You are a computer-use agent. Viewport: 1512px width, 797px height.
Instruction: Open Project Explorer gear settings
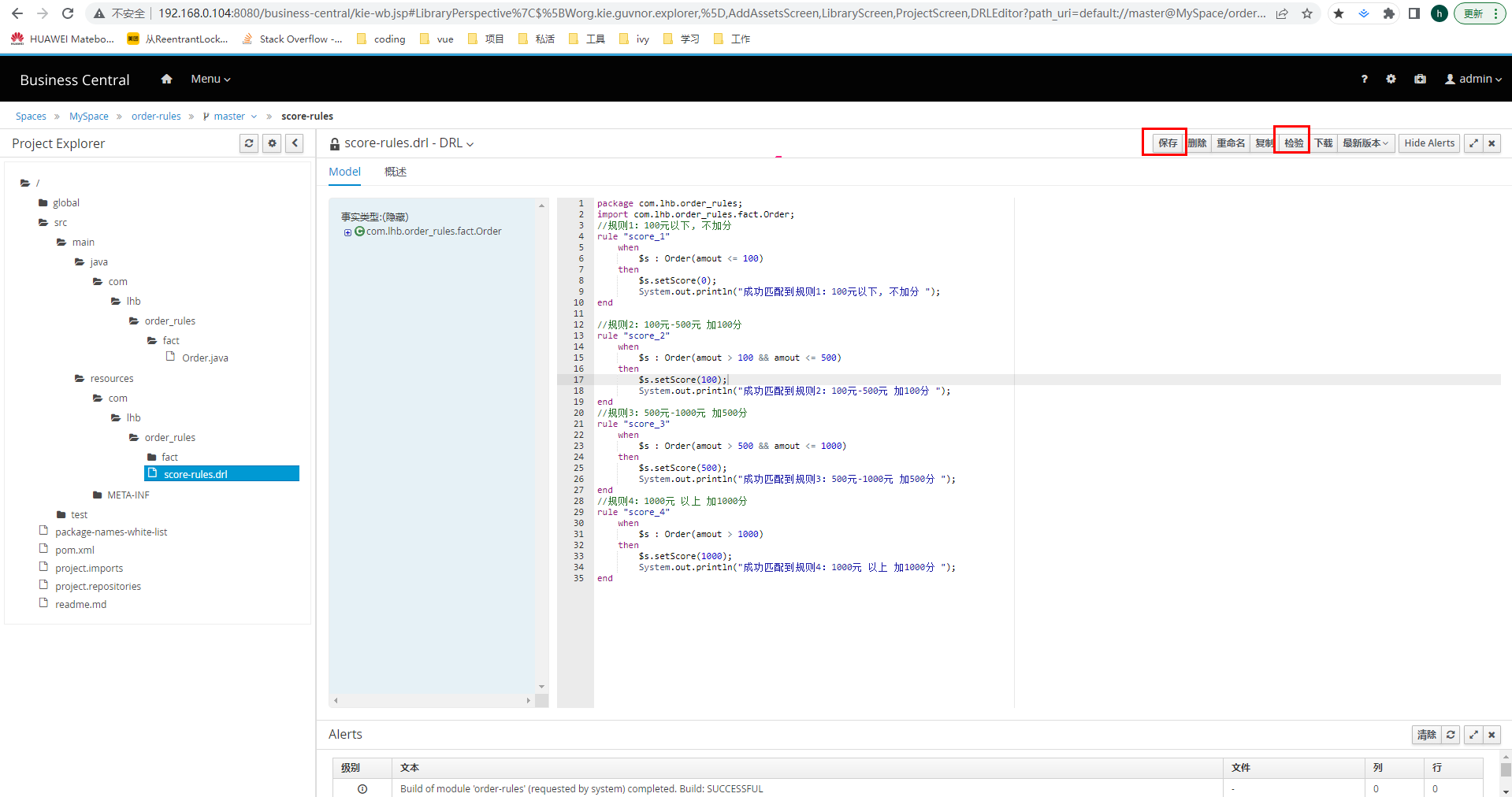(272, 143)
